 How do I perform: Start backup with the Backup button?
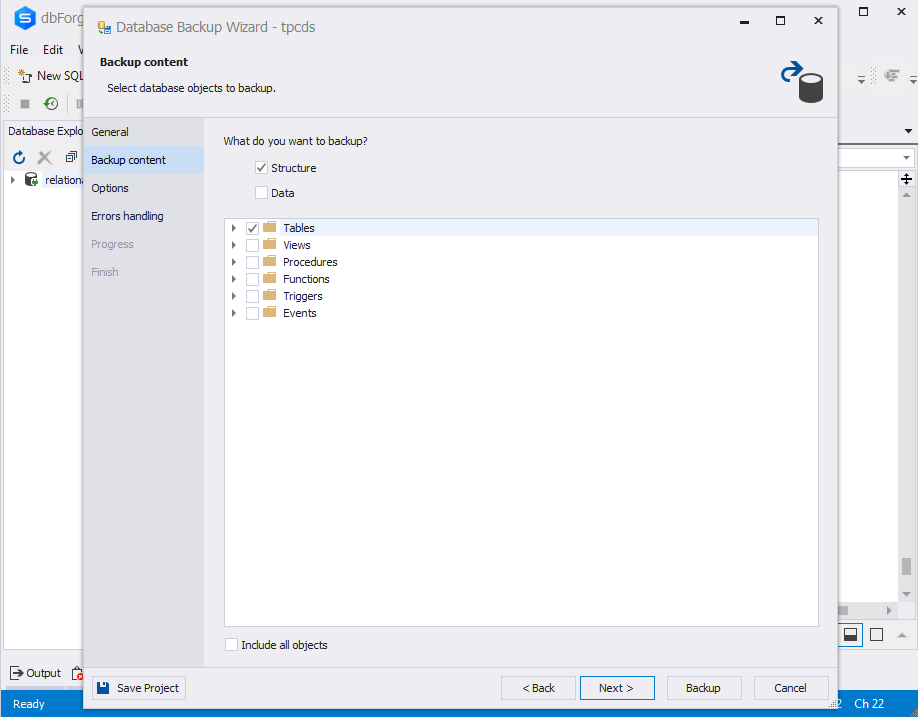click(704, 688)
